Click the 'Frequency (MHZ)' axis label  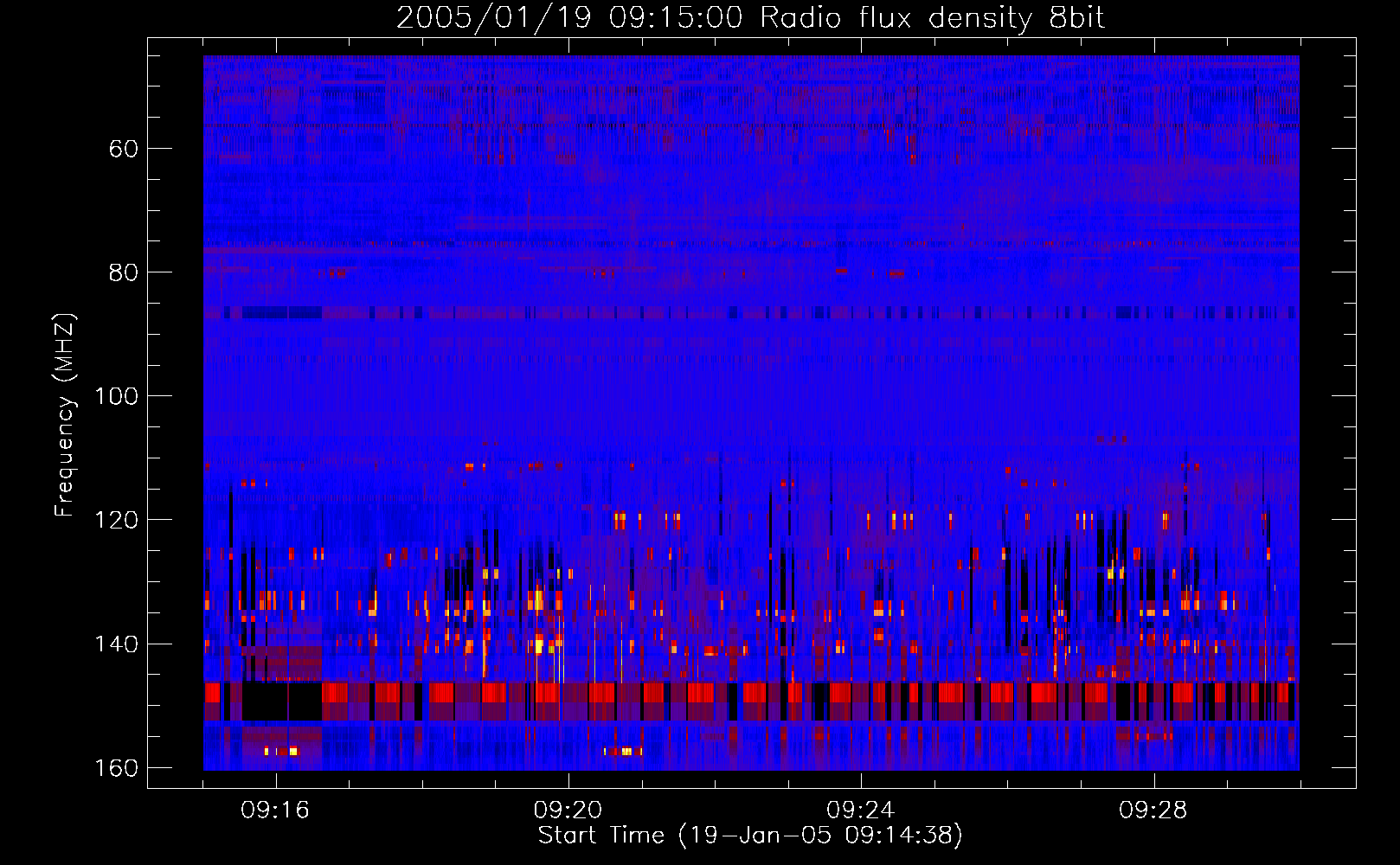click(65, 415)
